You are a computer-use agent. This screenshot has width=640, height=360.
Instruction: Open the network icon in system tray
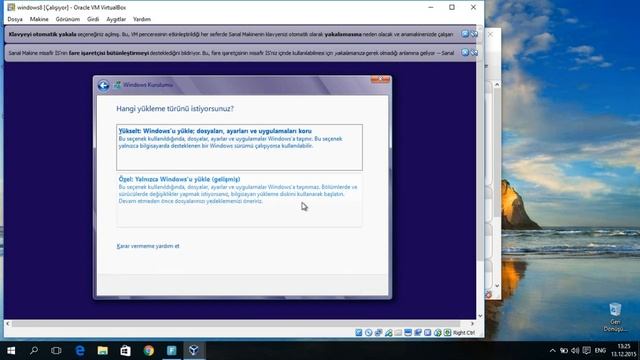point(564,351)
